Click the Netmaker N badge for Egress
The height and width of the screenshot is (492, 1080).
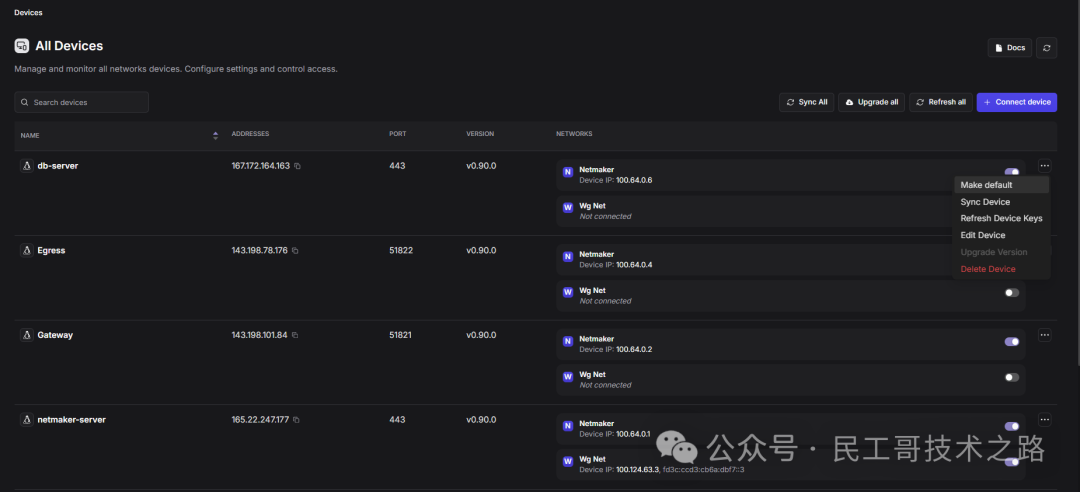567,257
